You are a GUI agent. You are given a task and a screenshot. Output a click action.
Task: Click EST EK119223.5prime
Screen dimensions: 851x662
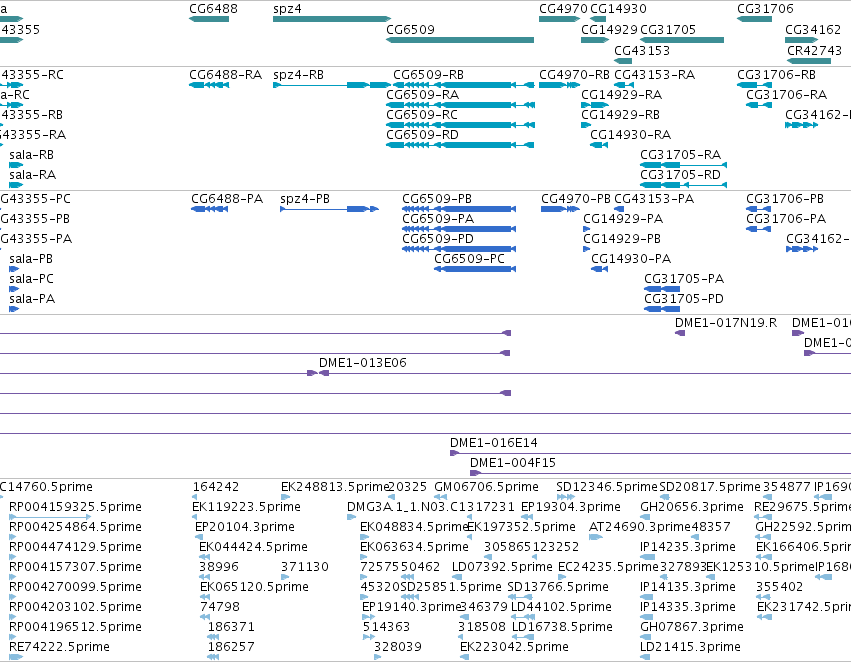246,507
